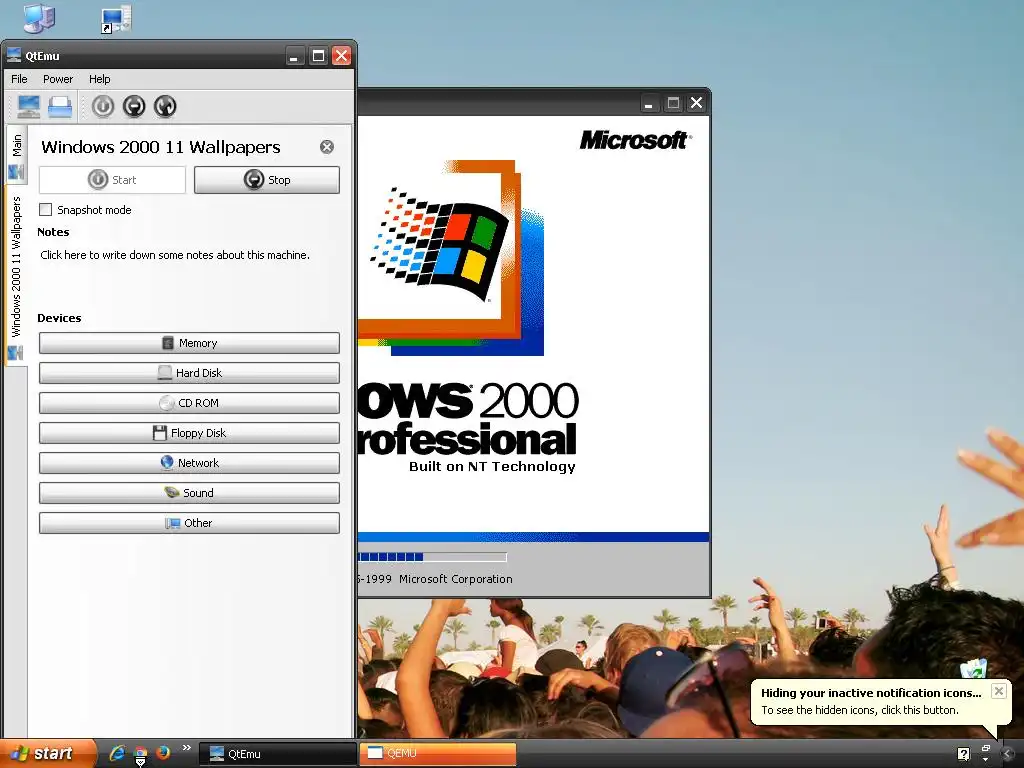Viewport: 1024px width, 768px height.
Task: Open the Help menu
Action: point(99,79)
